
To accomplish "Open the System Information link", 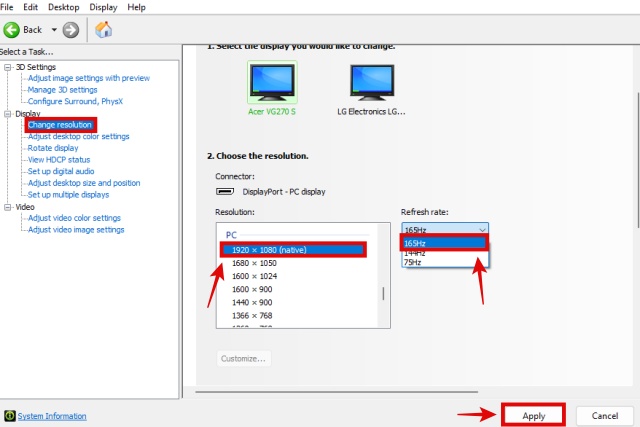I will click(x=52, y=416).
